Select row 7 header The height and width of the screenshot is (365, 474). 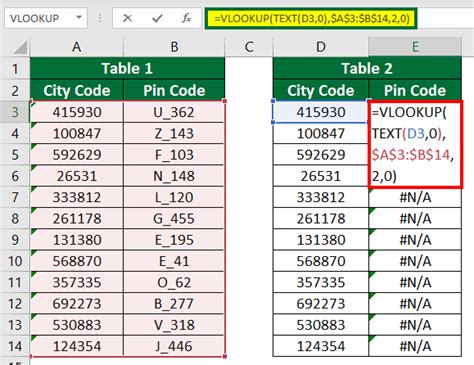tap(15, 197)
